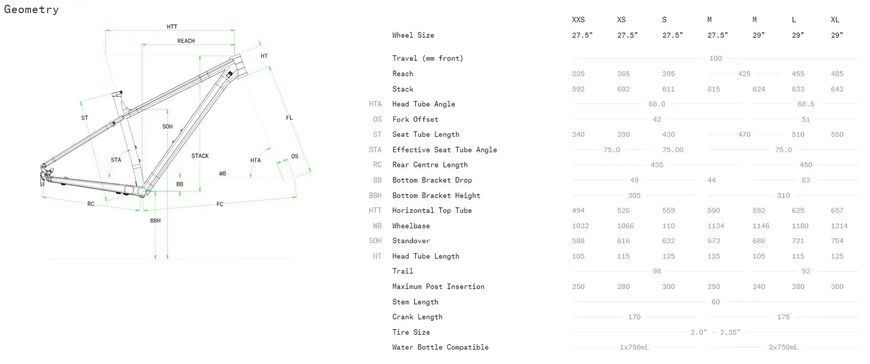This screenshot has height=364, width=870.
Task: Click the XL wheelbase value 1214
Action: point(837,226)
